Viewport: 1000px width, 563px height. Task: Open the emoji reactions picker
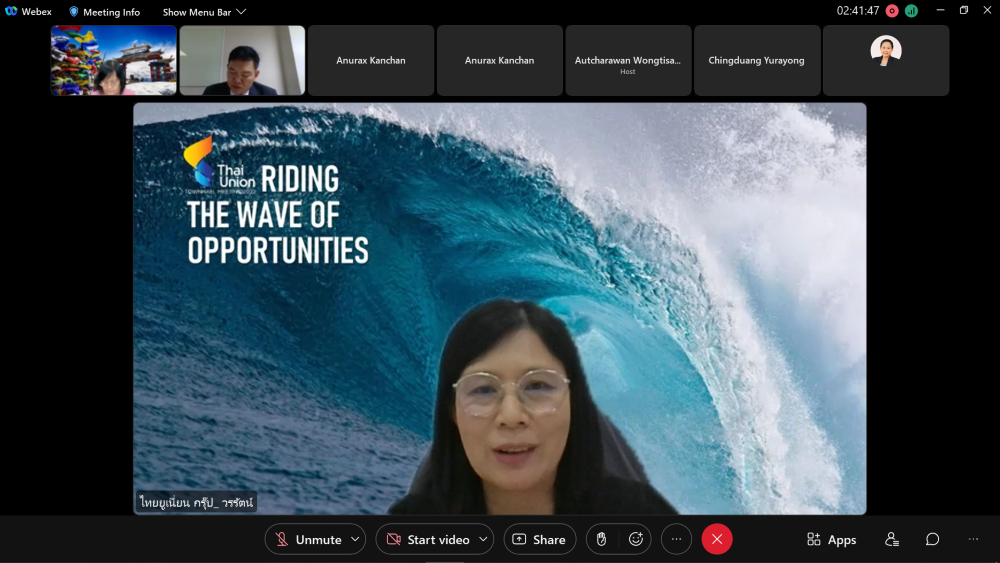635,539
